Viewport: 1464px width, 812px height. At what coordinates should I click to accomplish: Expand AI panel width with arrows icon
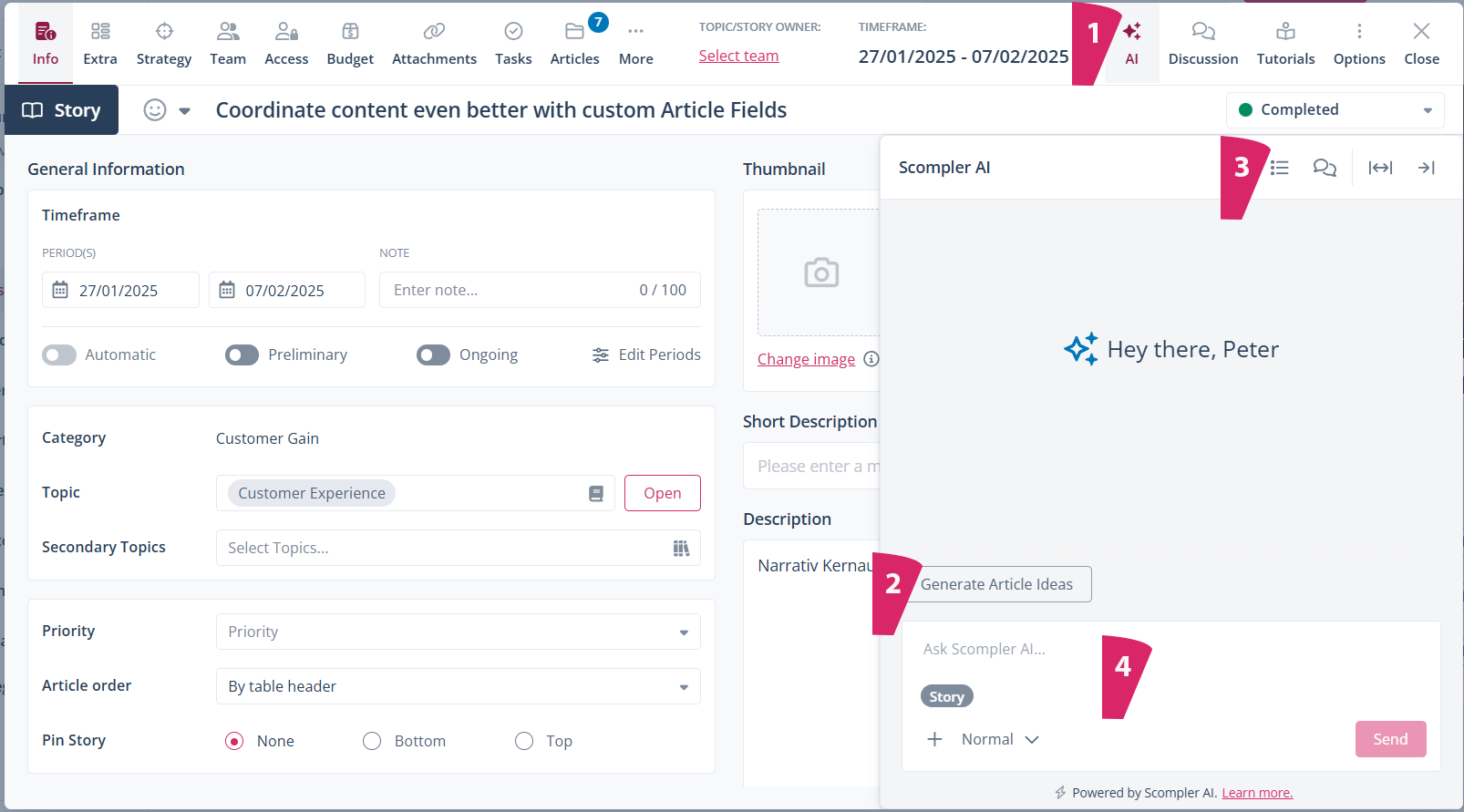click(1380, 168)
